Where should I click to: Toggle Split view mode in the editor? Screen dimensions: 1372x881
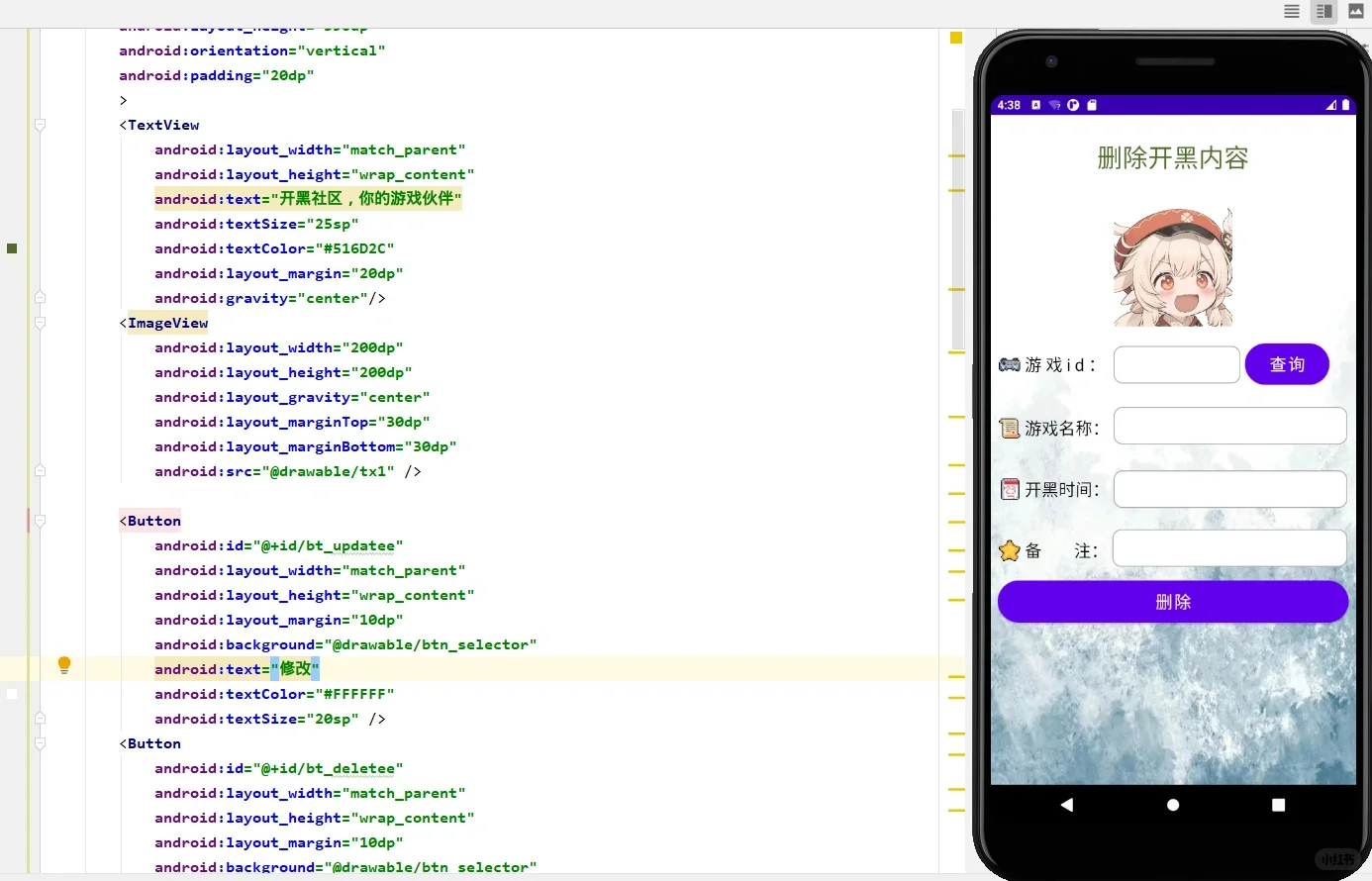click(x=1323, y=11)
